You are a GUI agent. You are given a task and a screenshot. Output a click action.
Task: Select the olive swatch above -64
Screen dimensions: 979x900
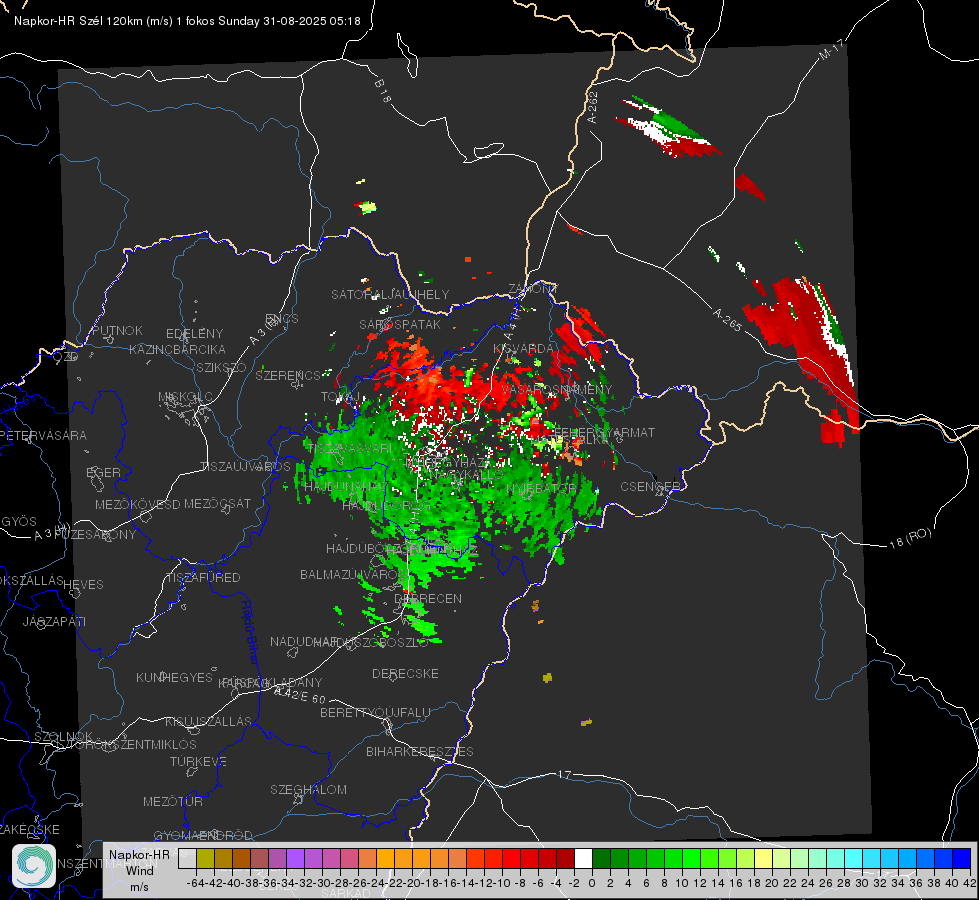pos(205,858)
